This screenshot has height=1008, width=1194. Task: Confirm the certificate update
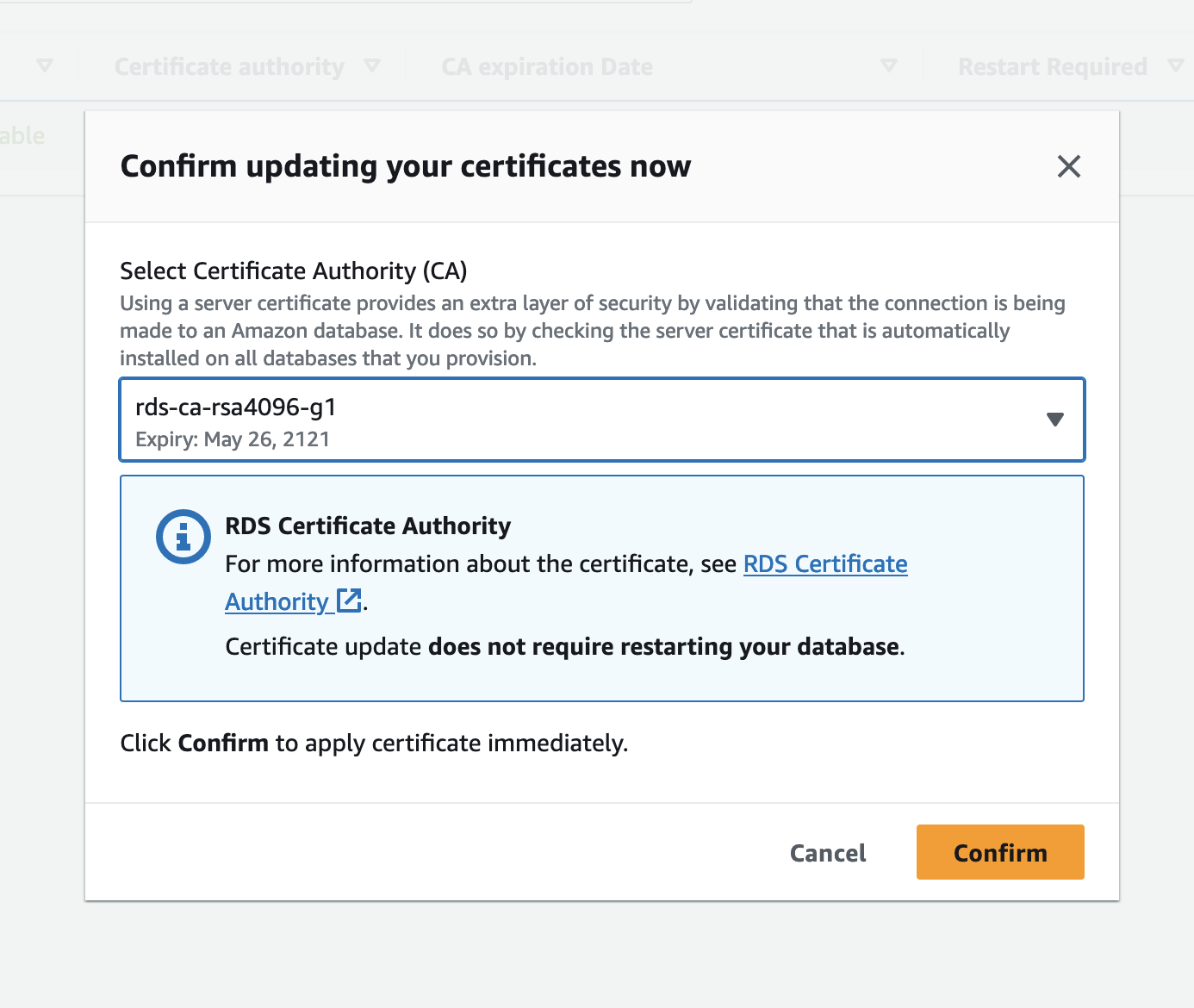point(999,852)
